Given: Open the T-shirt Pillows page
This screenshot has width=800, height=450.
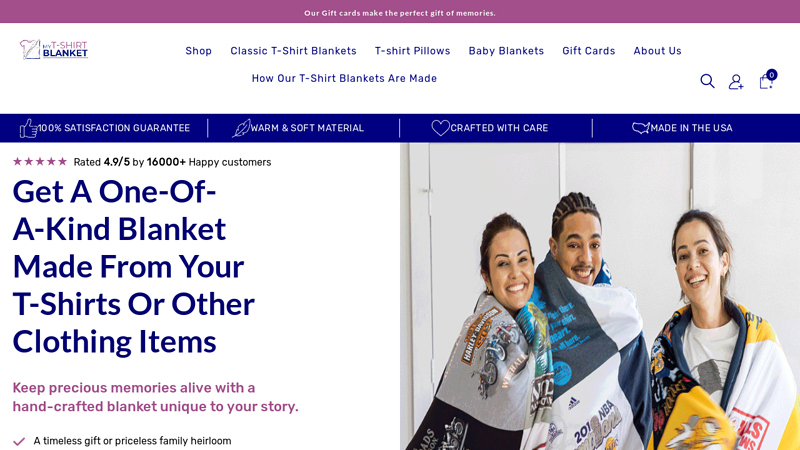Looking at the screenshot, I should click(x=413, y=51).
